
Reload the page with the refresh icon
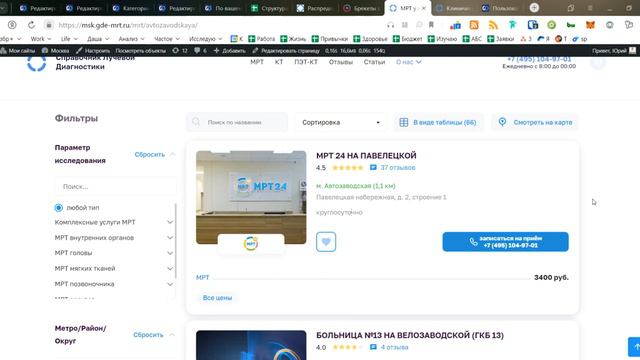pyautogui.click(x=31, y=25)
